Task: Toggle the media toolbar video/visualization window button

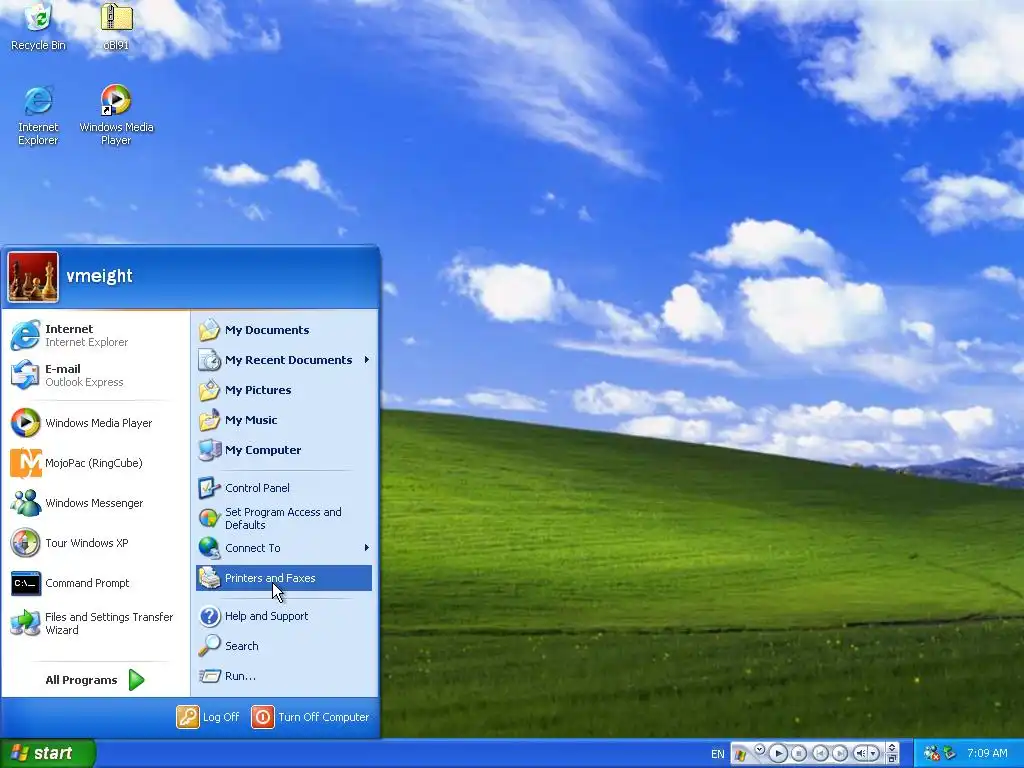Action: [892, 747]
